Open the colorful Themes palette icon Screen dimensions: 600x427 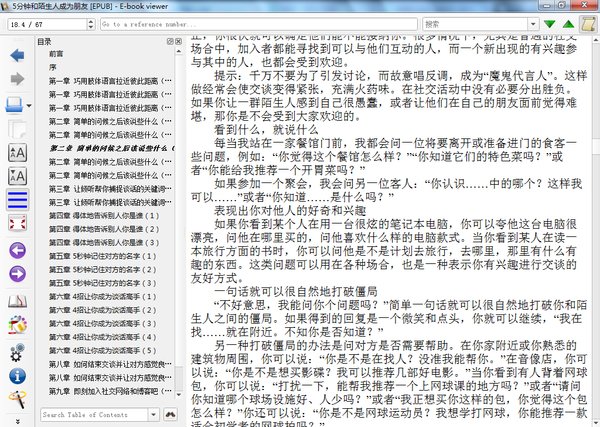(17, 325)
